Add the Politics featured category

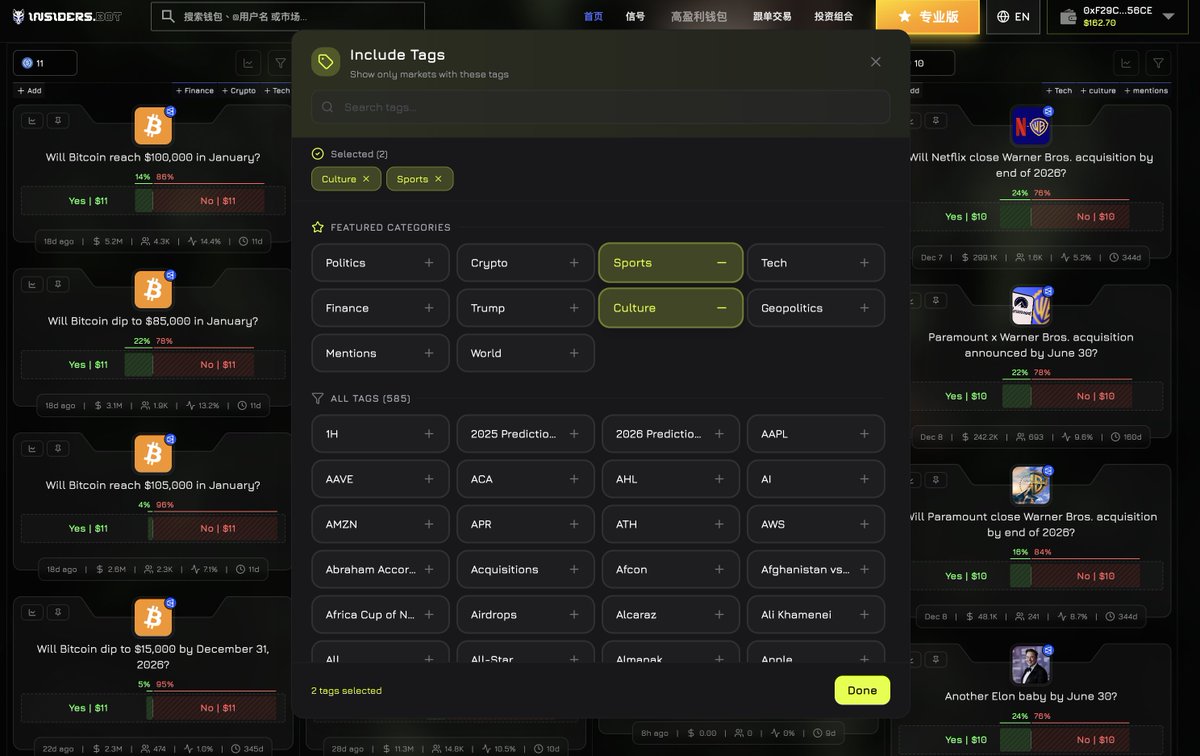[x=380, y=263]
